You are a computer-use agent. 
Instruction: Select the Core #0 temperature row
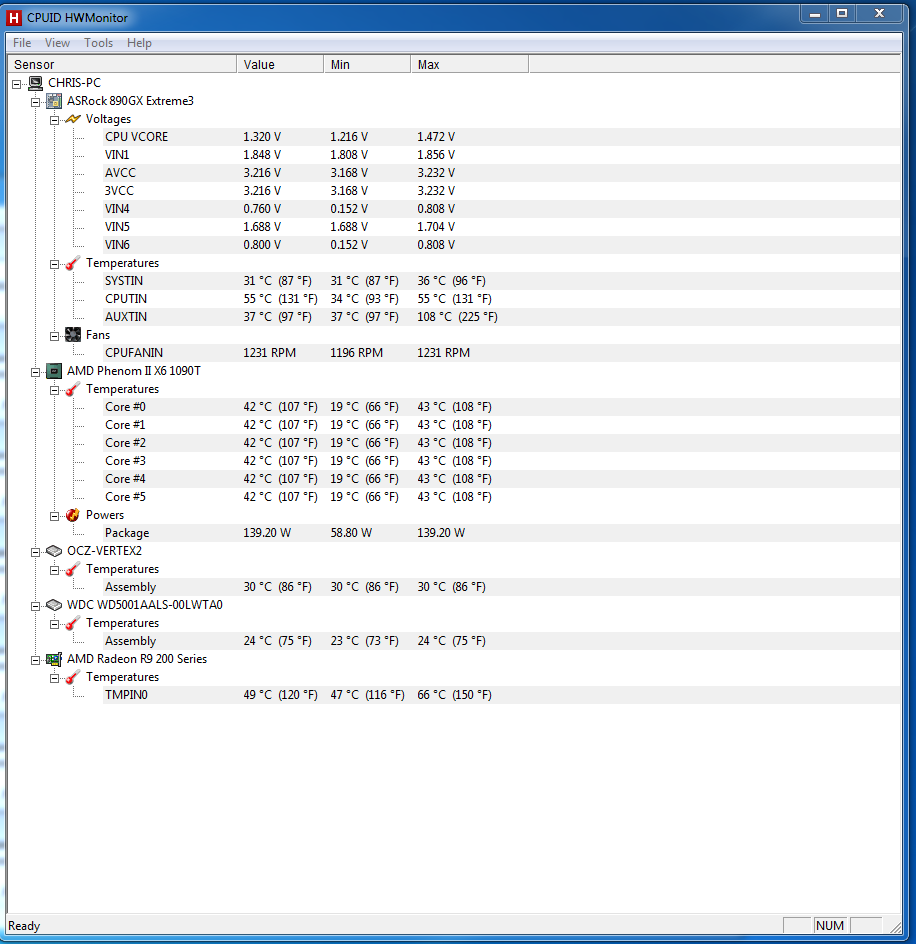point(502,407)
